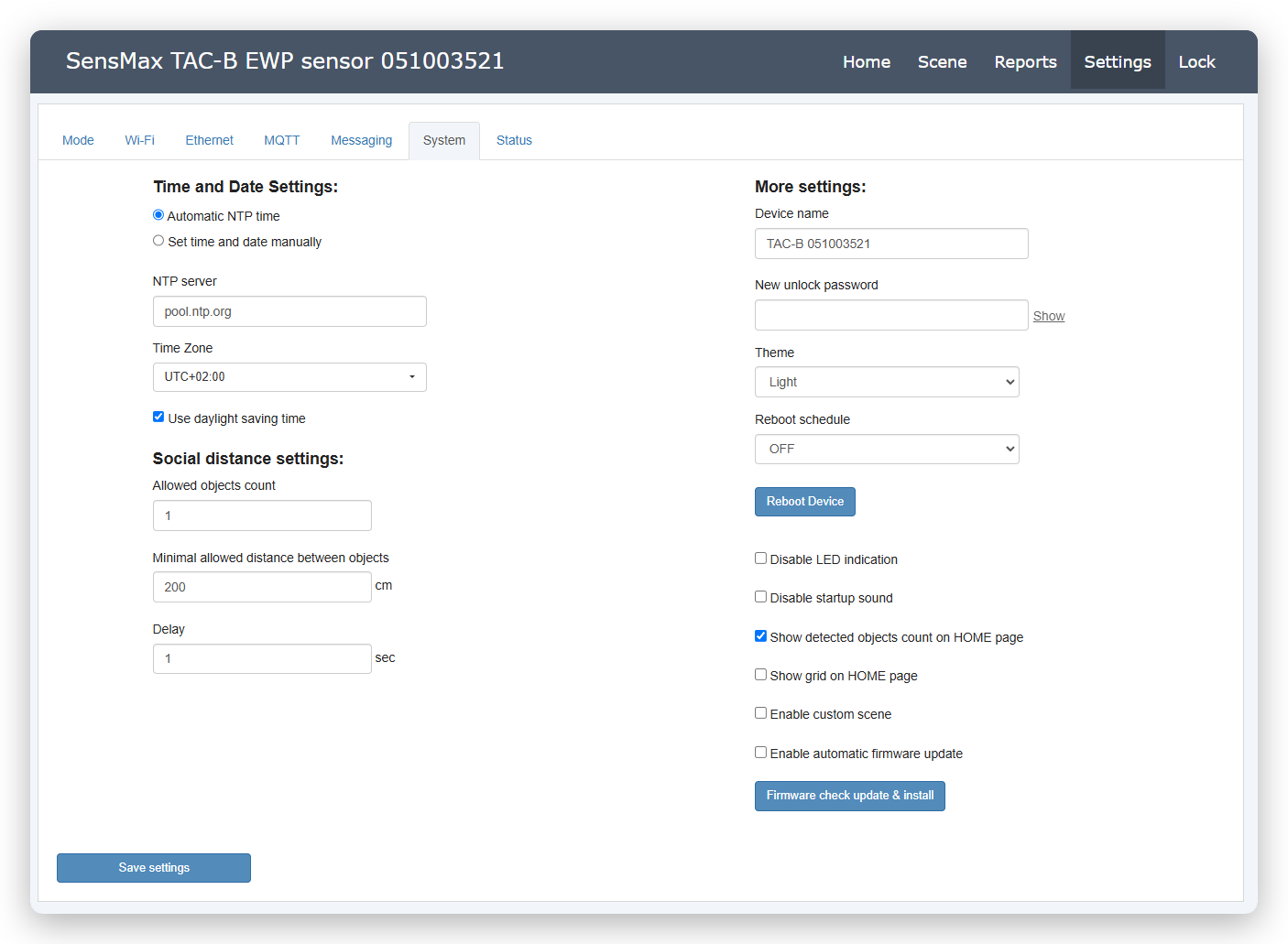Click Lock in top navigation

point(1196,61)
